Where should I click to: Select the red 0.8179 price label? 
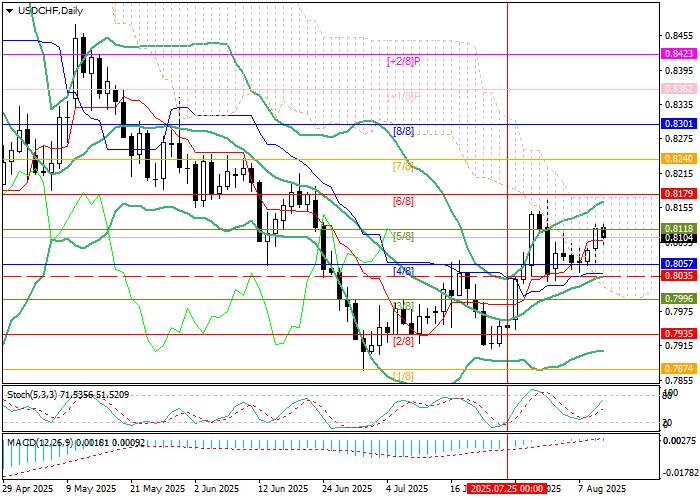[x=679, y=193]
